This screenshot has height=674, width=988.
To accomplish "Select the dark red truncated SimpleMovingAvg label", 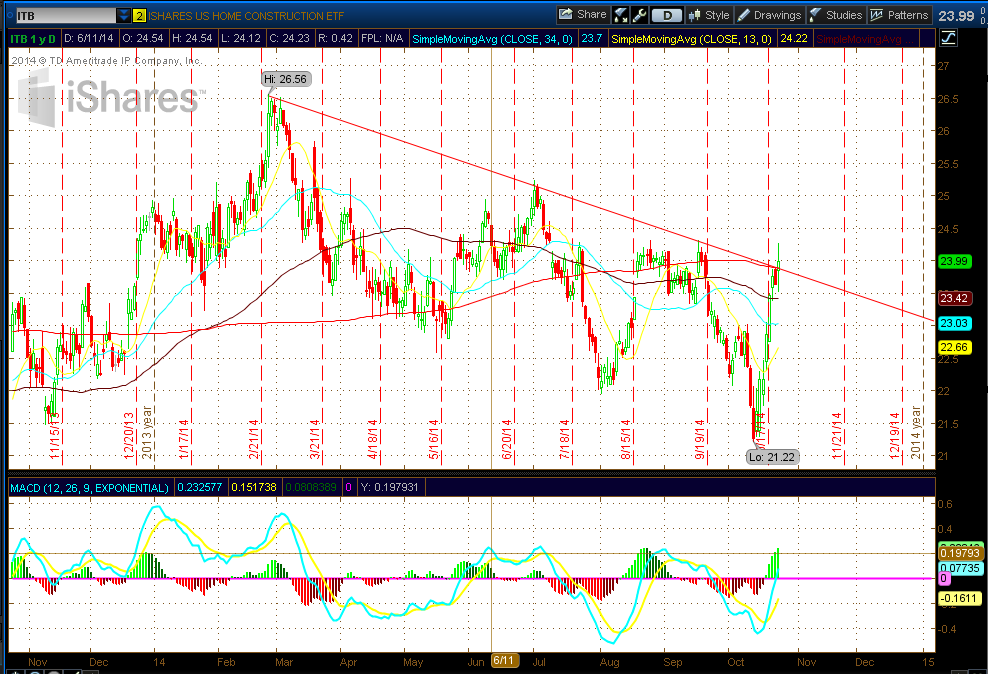I will pos(863,39).
